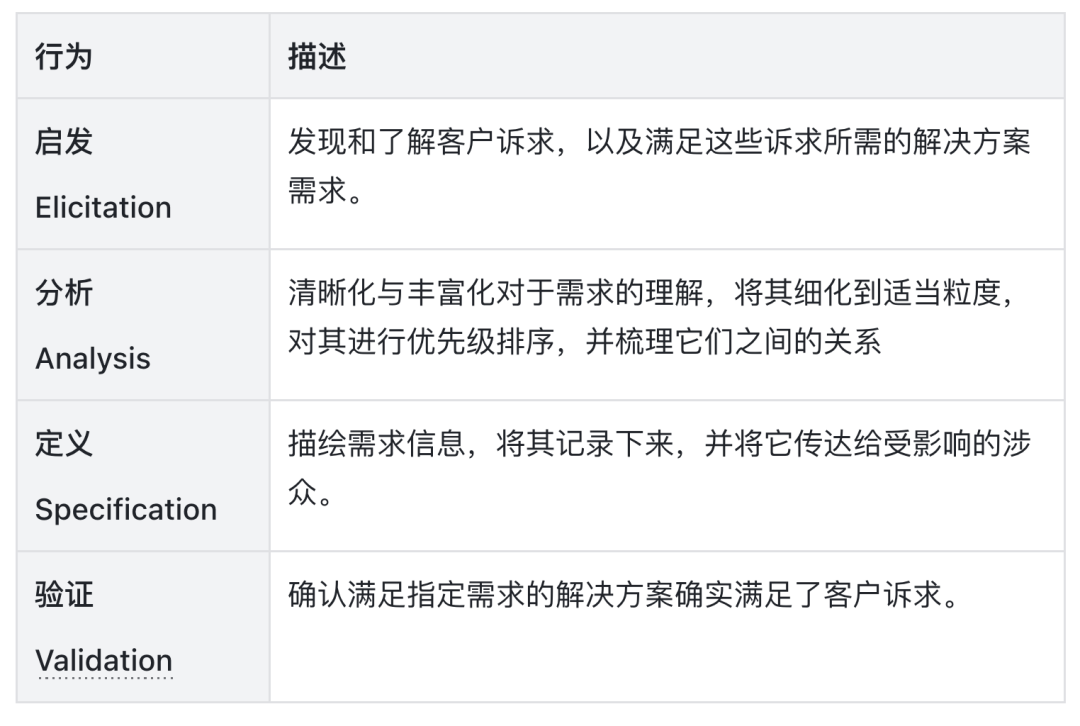Select the "分析" behavior label
The image size is (1080, 726).
tap(64, 293)
